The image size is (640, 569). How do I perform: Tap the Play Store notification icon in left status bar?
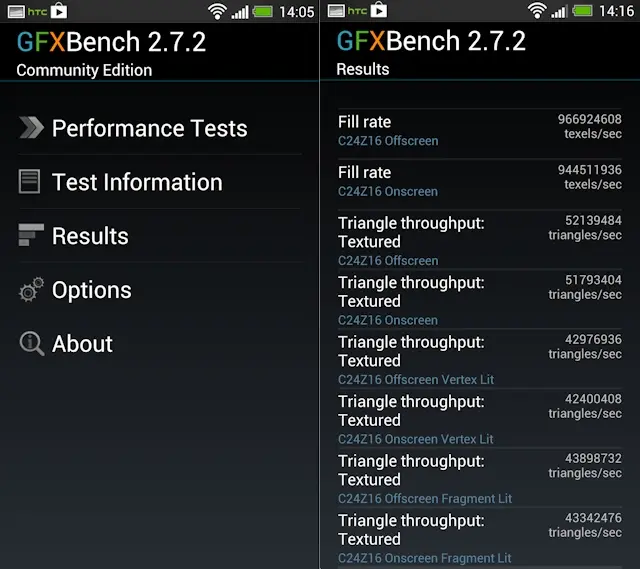59,11
